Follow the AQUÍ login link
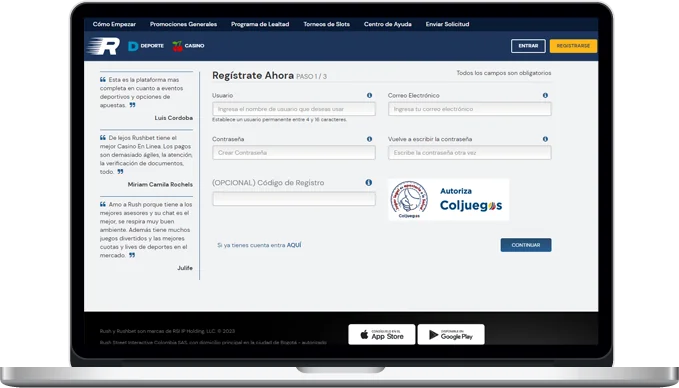Screen dimensions: 679x388 pos(294,245)
